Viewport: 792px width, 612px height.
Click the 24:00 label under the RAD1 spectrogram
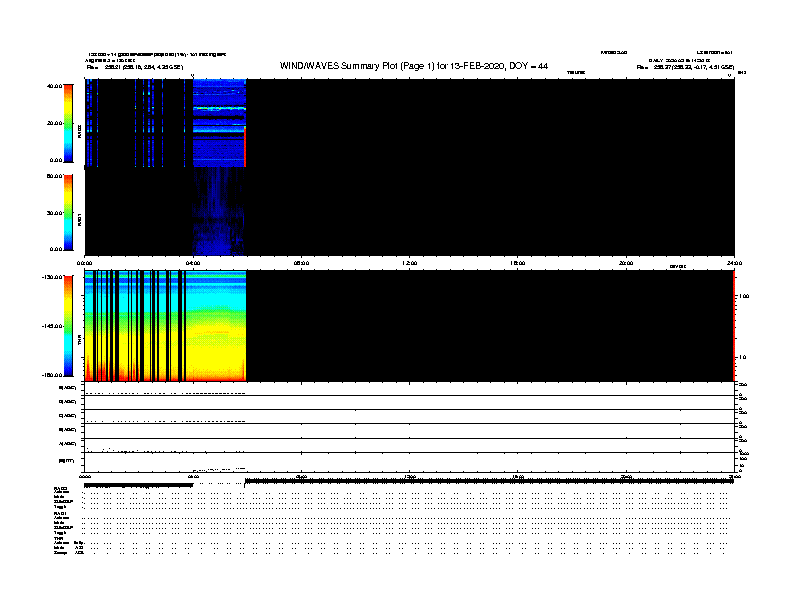pyautogui.click(x=734, y=263)
